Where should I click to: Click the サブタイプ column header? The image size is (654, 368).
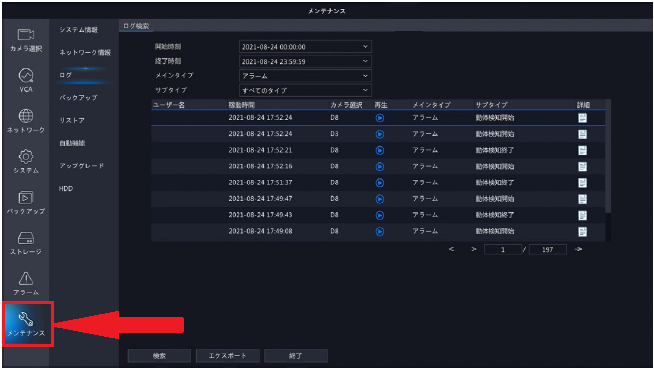click(491, 105)
